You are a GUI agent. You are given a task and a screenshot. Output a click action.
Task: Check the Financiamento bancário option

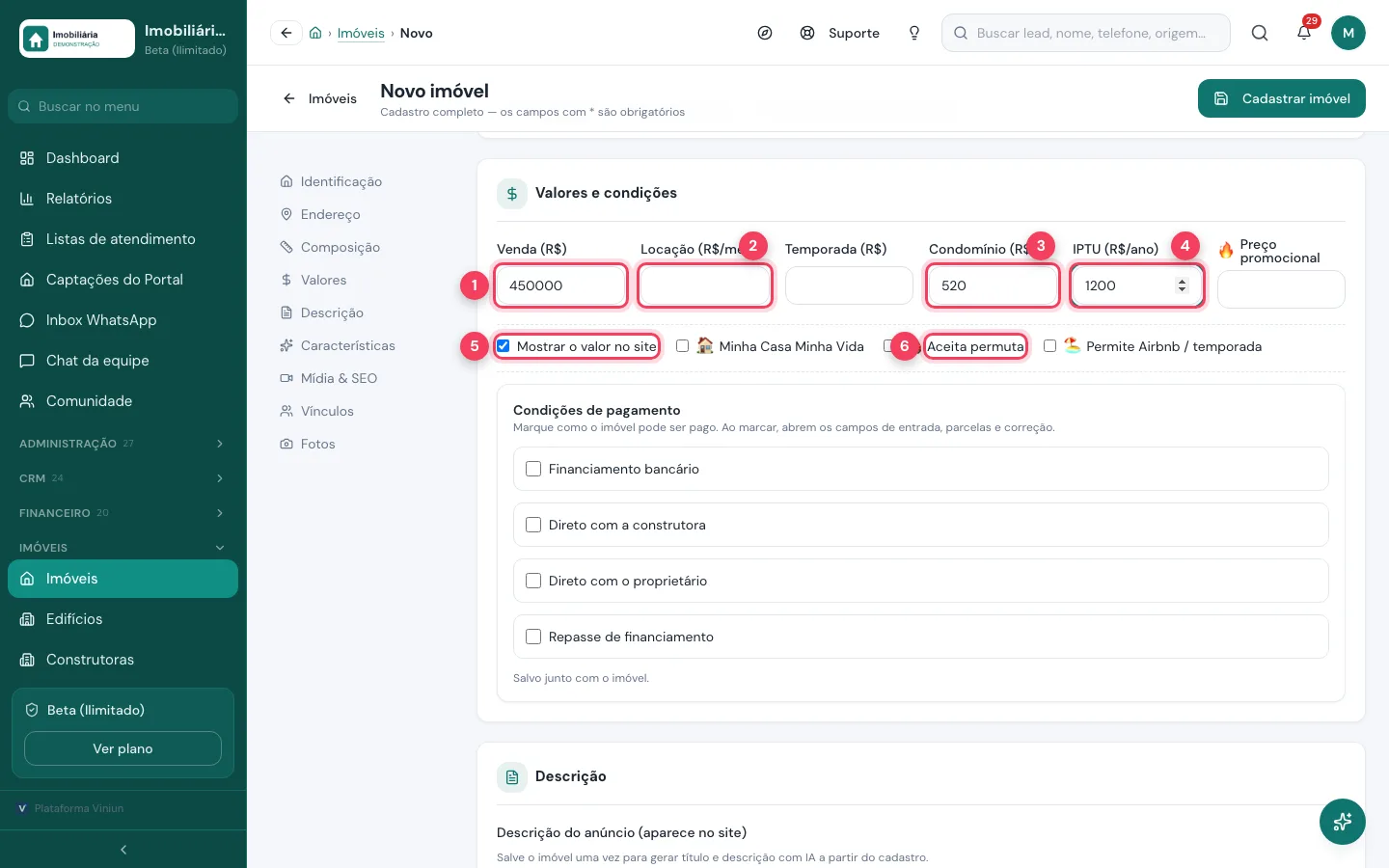[533, 469]
